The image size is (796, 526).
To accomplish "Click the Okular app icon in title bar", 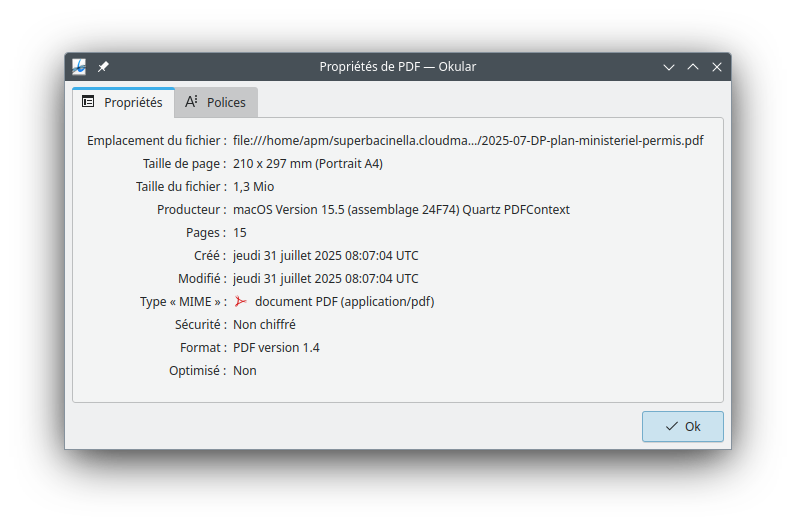I will (80, 67).
